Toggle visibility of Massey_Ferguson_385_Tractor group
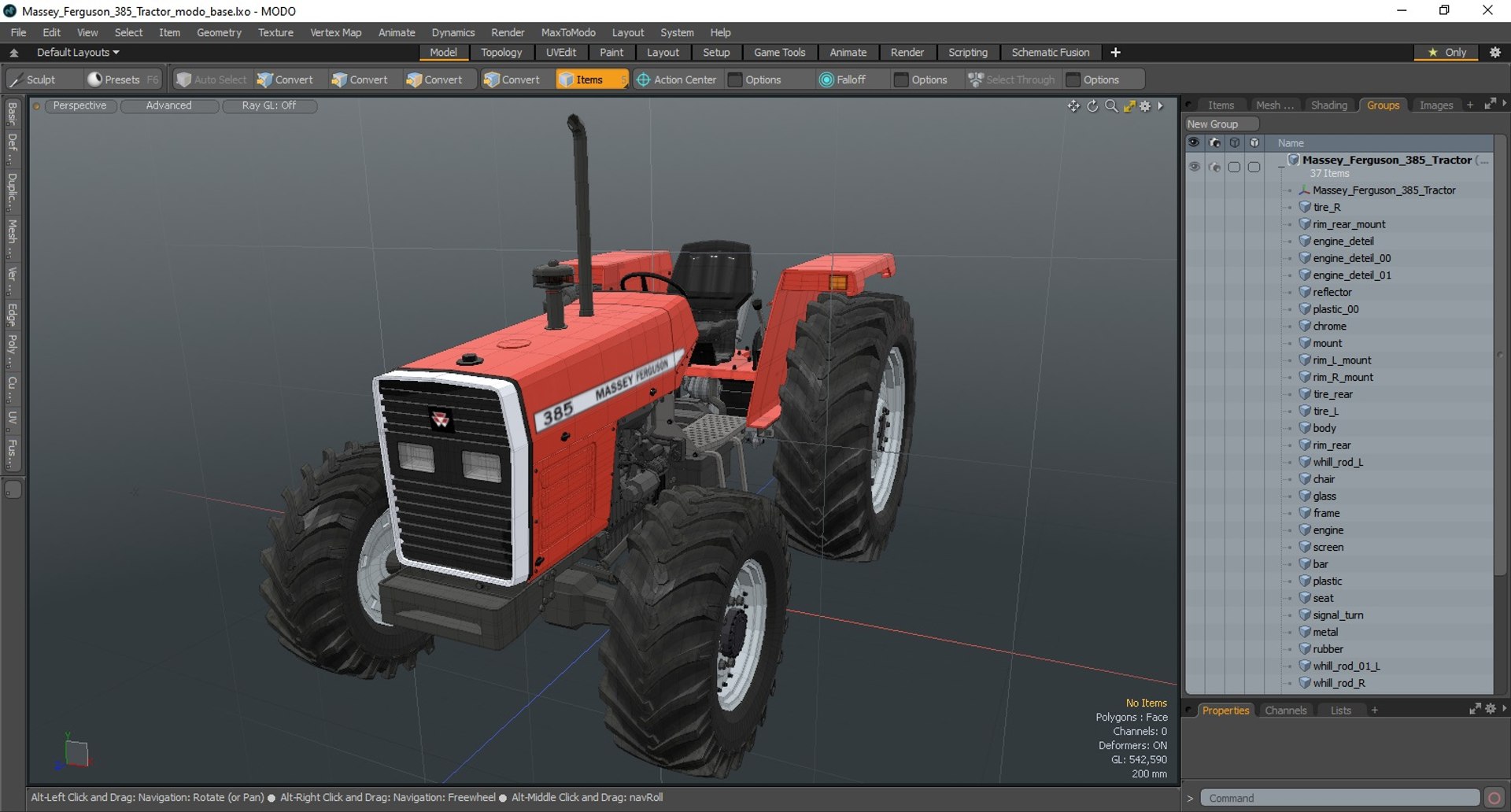The height and width of the screenshot is (812, 1511). 1194,167
